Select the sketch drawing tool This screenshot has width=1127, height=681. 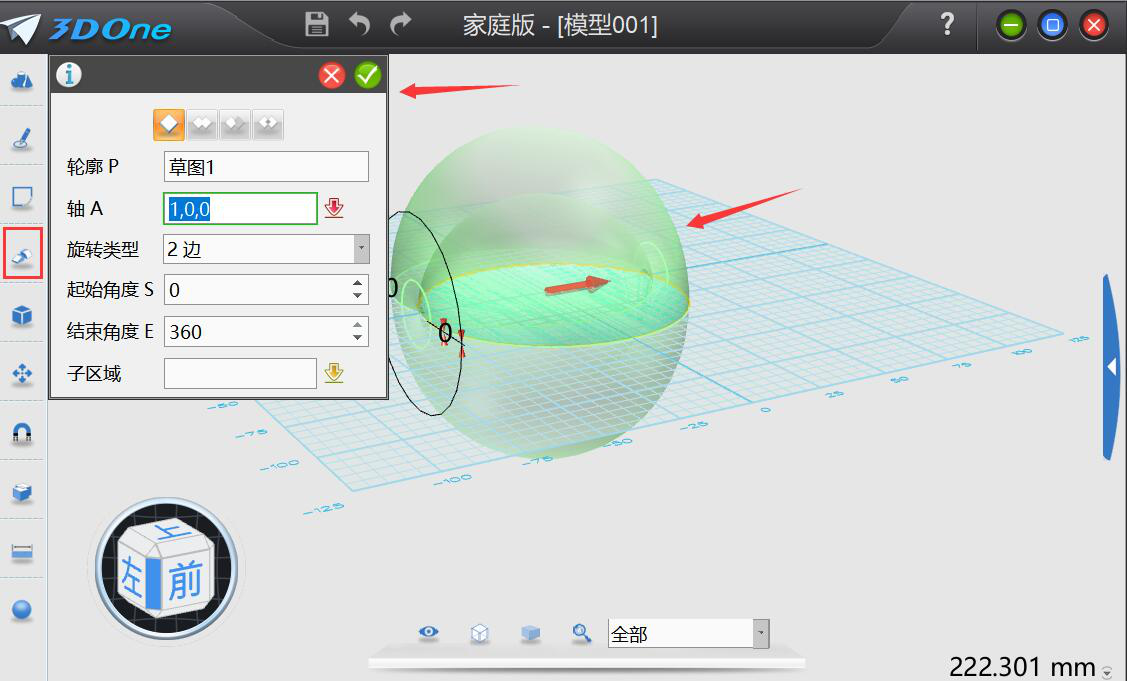coord(23,138)
